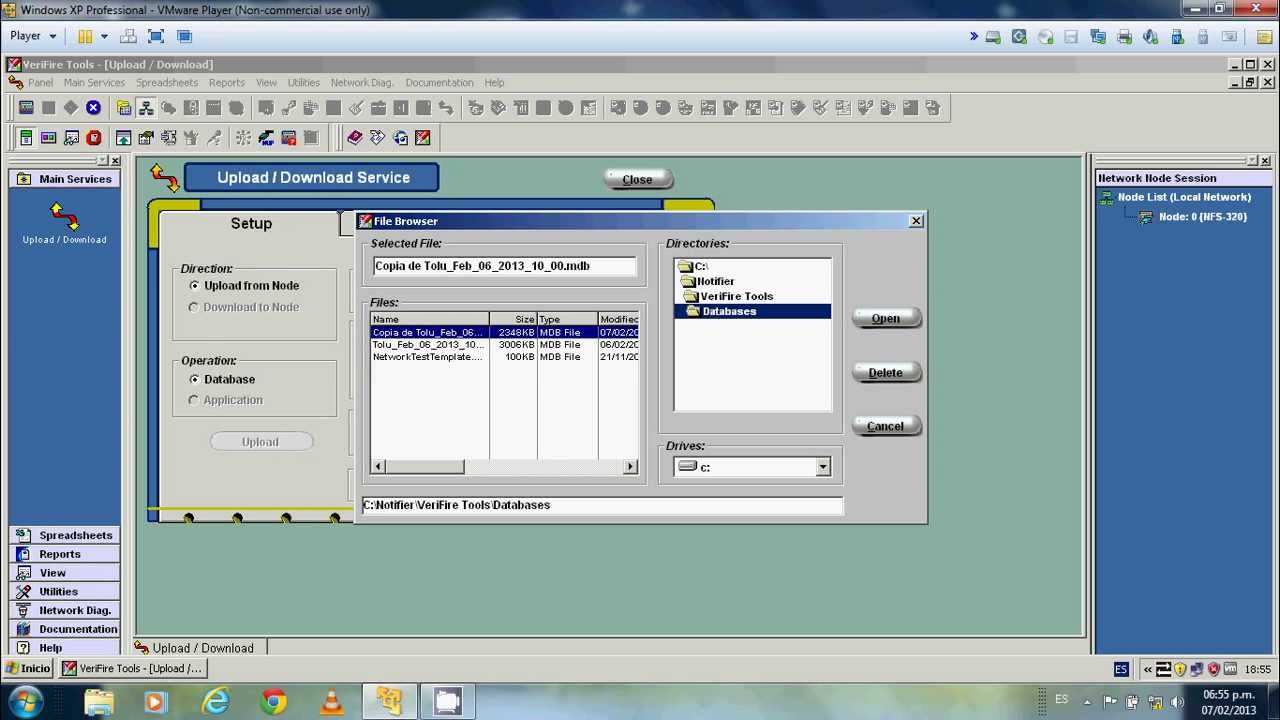Click the Upload/Download Service arrows icon beside title
The width and height of the screenshot is (1280, 720).
click(164, 178)
